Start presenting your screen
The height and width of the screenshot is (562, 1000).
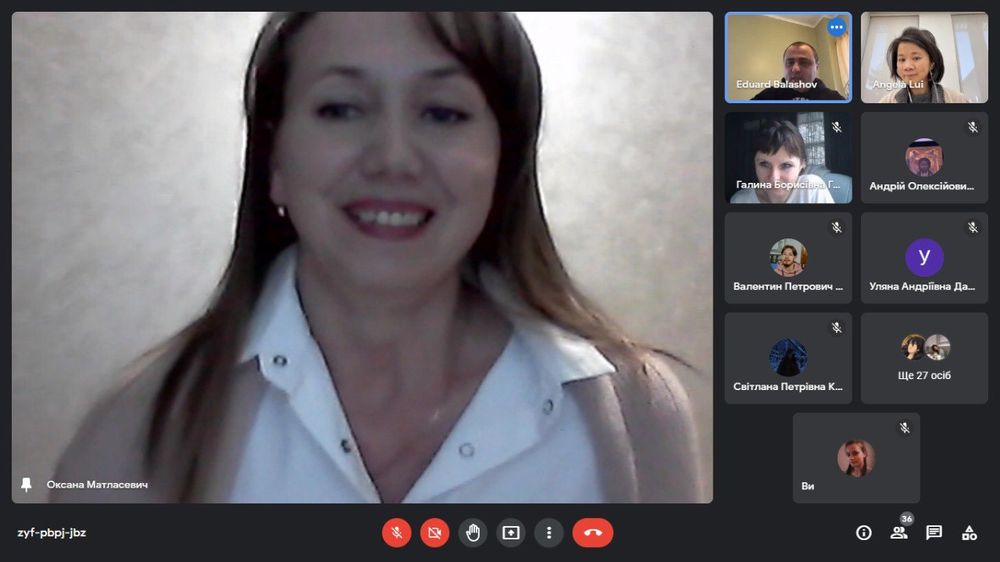coord(511,533)
